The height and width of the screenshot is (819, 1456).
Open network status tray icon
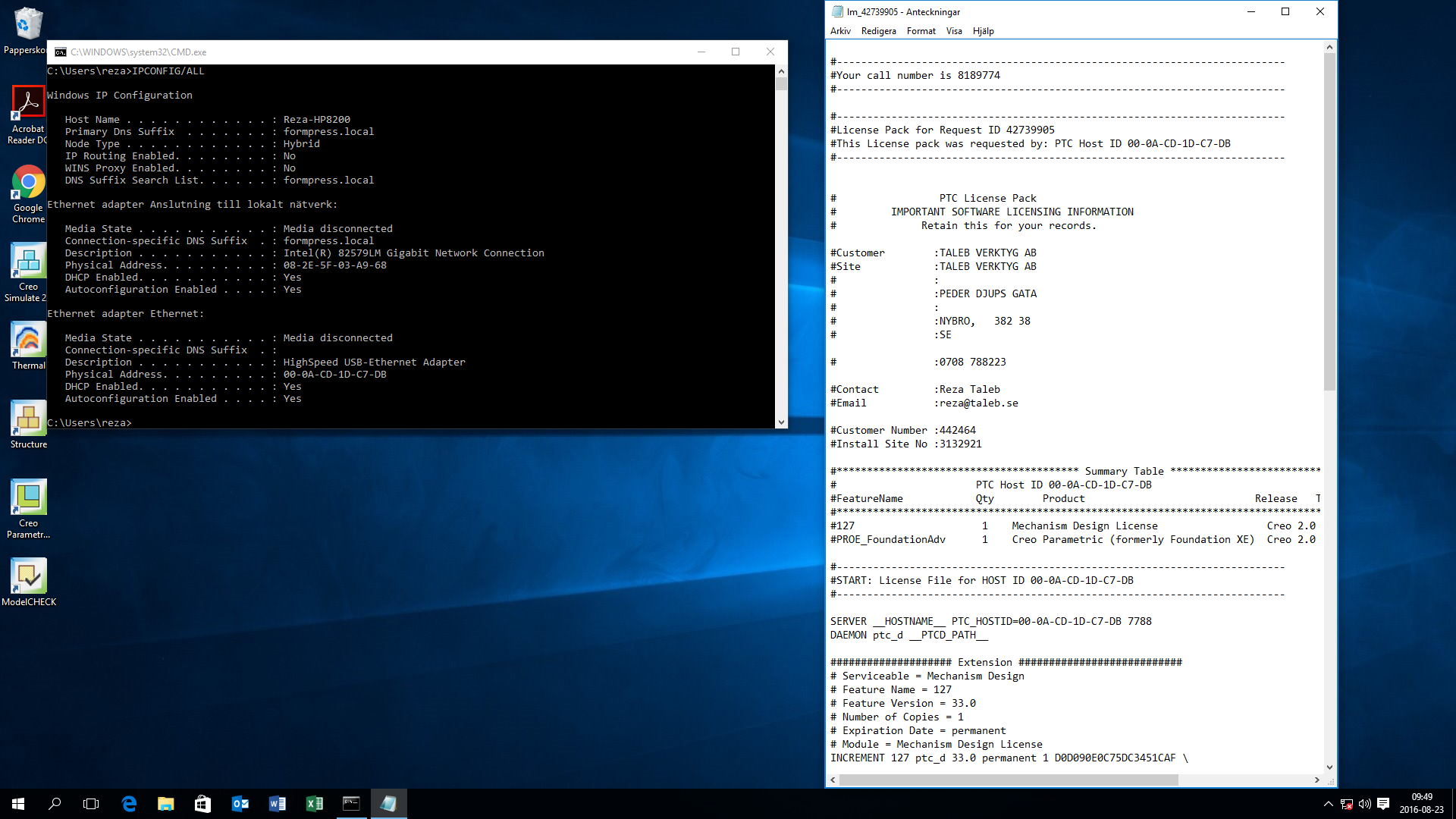(1347, 804)
